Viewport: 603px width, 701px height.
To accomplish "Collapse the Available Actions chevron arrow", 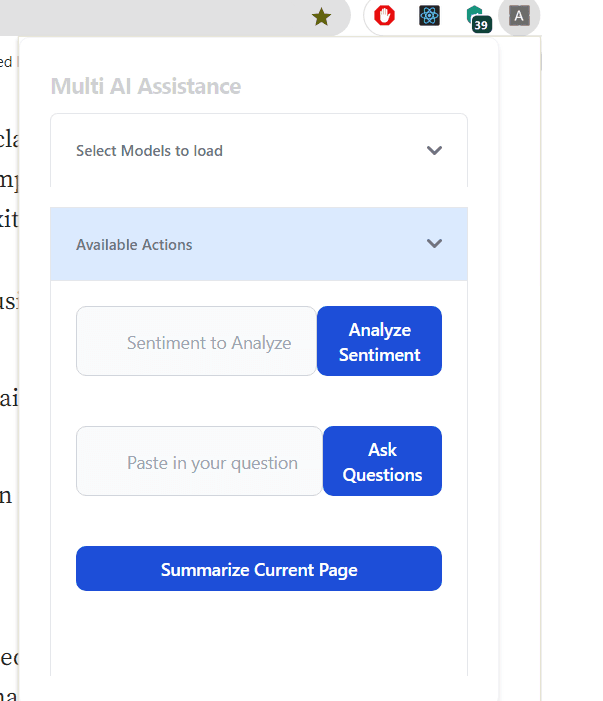I will pyautogui.click(x=434, y=244).
